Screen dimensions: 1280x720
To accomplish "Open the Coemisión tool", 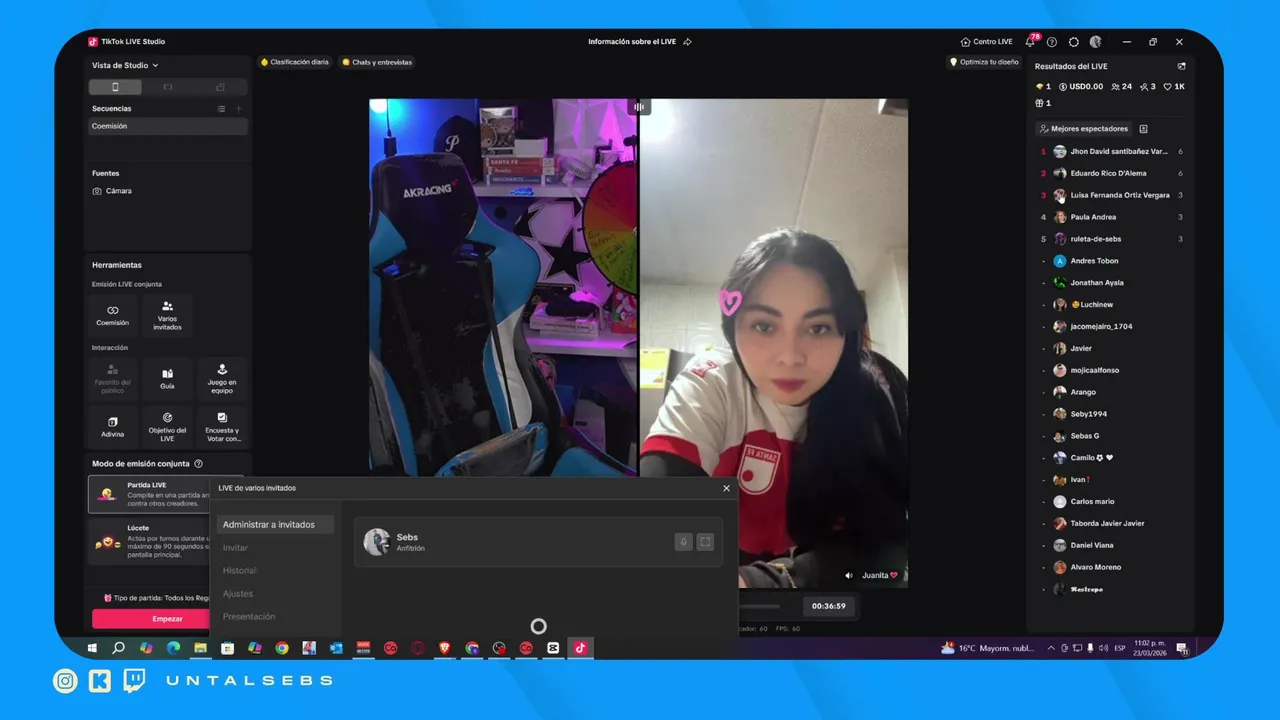I will point(112,315).
